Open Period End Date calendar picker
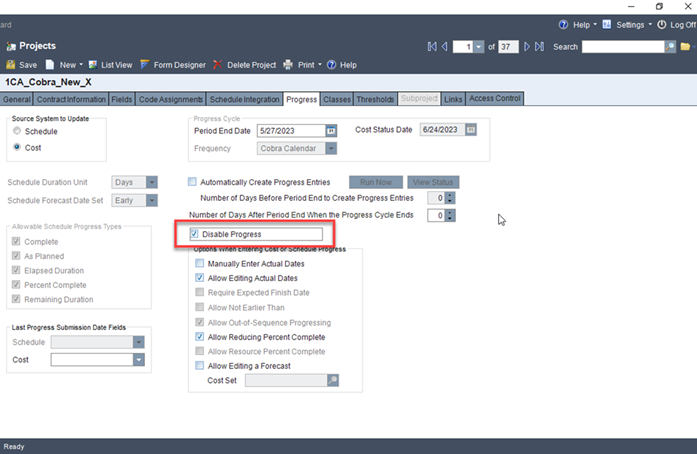697x454 pixels. tap(331, 130)
